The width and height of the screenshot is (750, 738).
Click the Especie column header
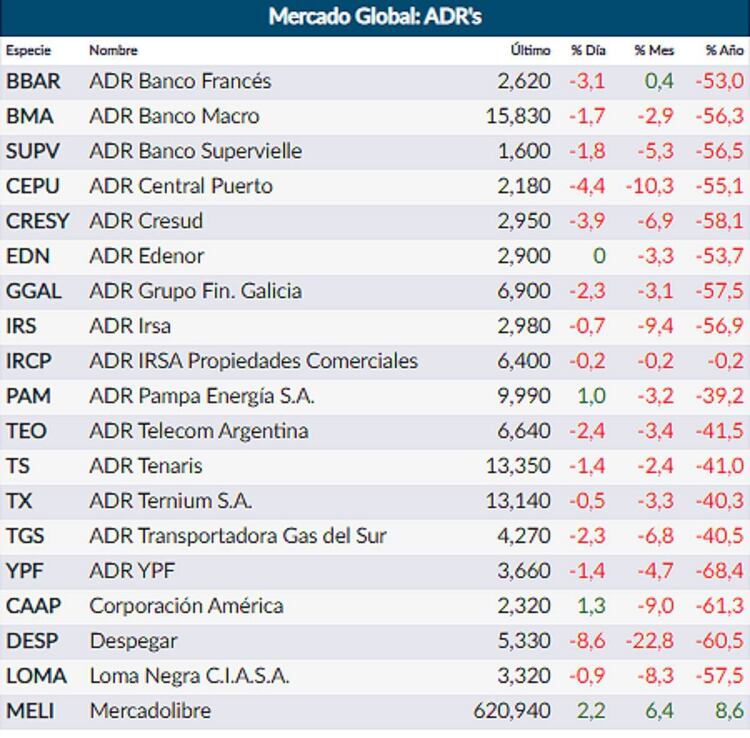pos(28,50)
